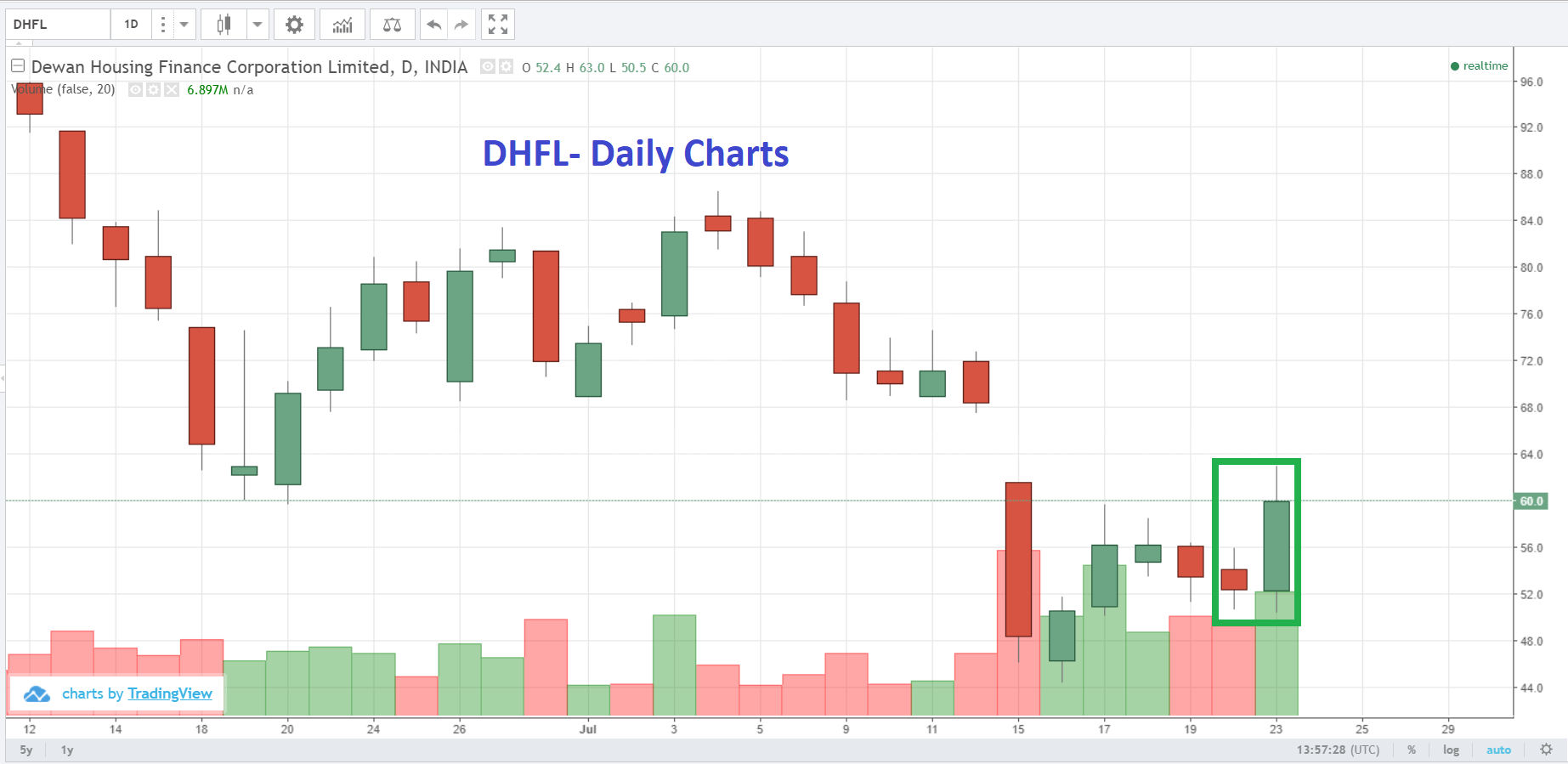Switch range to 5y
This screenshot has height=764, width=1568.
click(x=26, y=750)
